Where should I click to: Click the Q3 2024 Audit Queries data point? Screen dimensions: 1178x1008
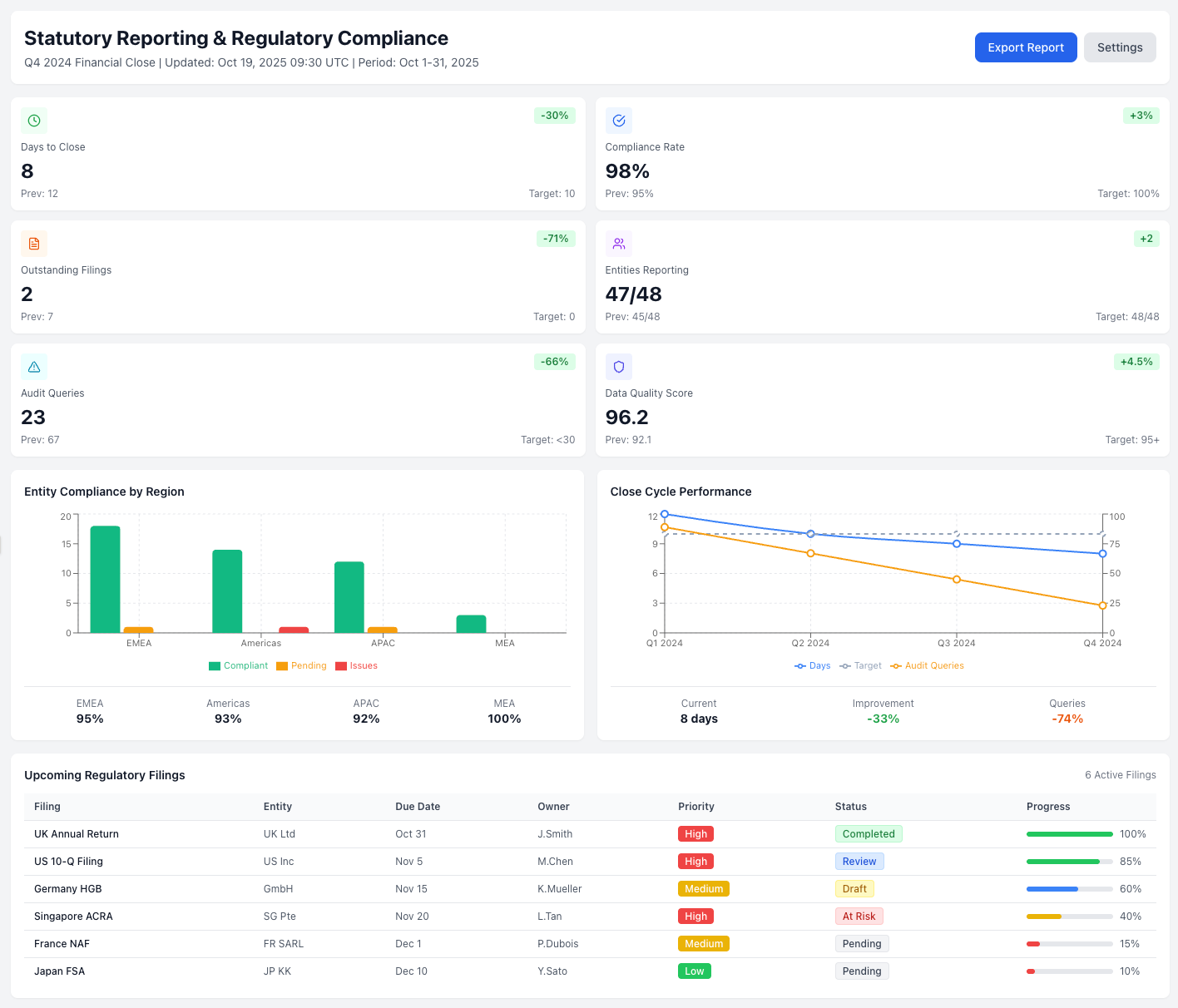(957, 580)
